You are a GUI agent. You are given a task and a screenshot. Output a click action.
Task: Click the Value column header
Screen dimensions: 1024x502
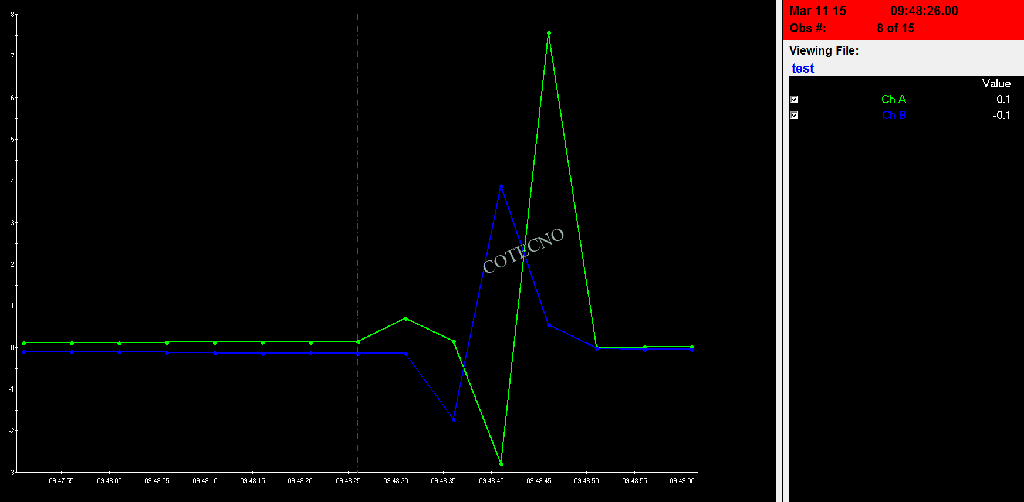(995, 84)
